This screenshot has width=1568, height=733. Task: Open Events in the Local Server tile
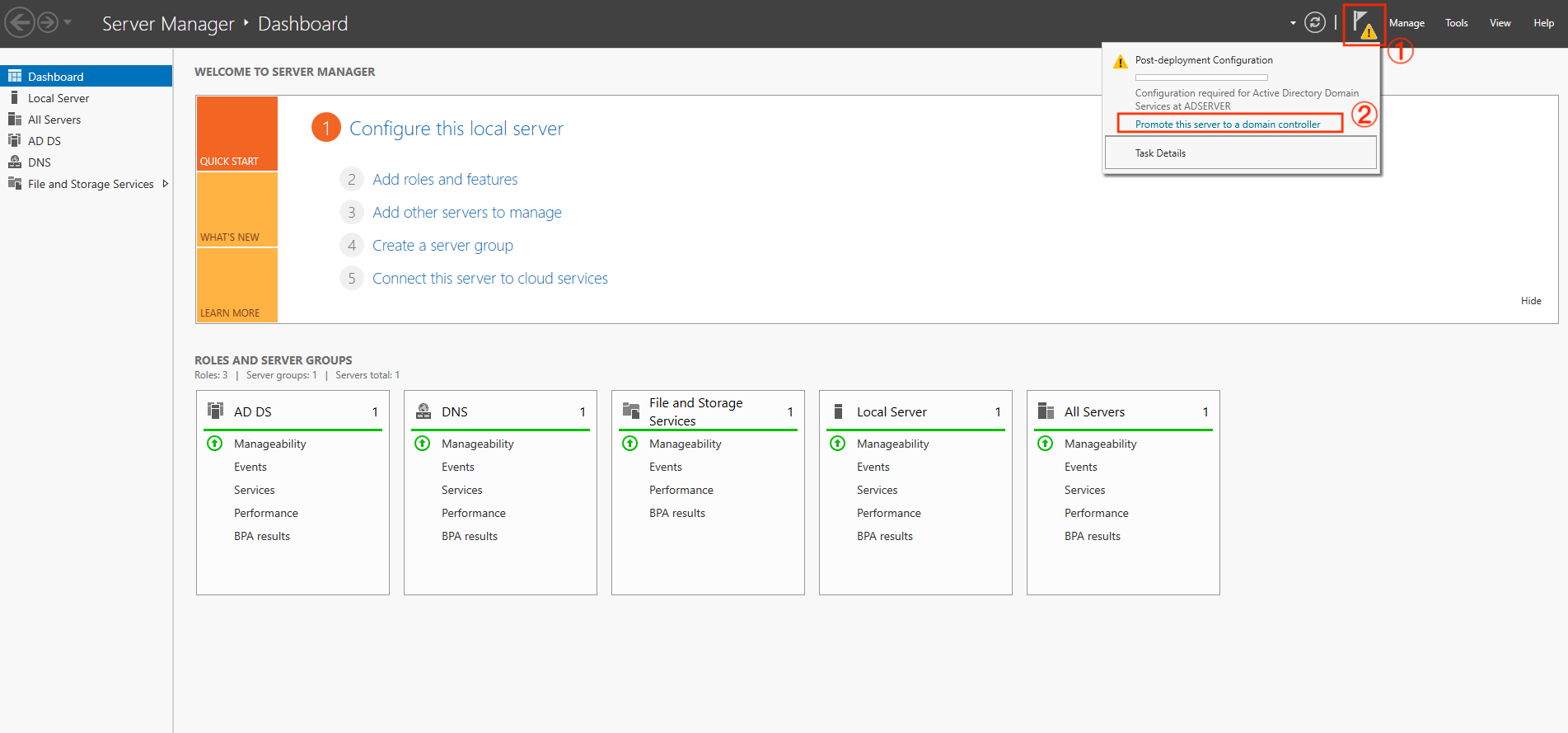pyautogui.click(x=873, y=467)
